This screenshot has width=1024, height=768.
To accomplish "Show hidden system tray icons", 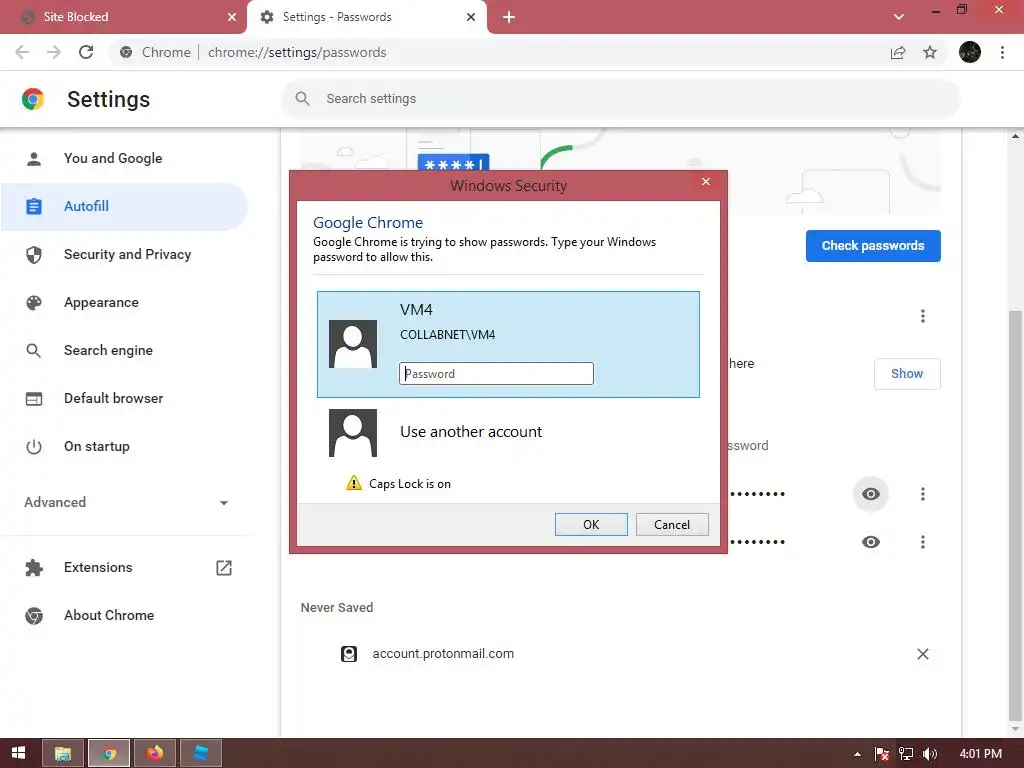I will (857, 754).
